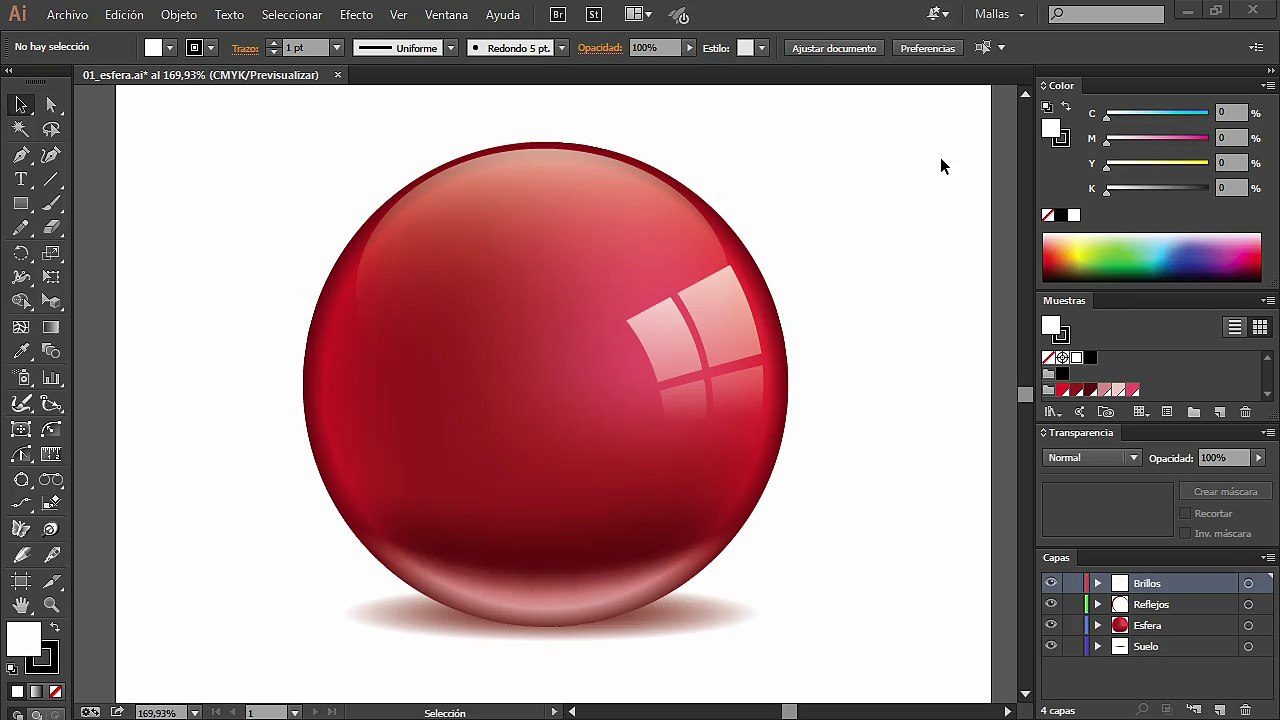Hide the Reflejos layer

tap(1050, 604)
